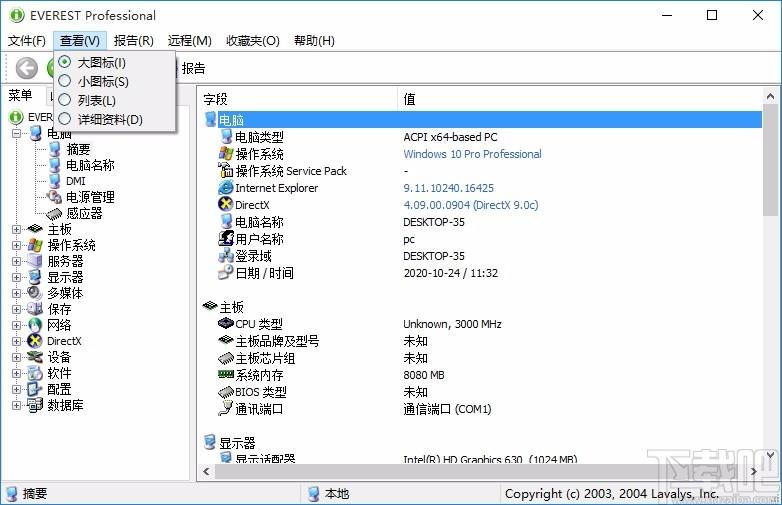Click the 配置 config icon in tree
This screenshot has width=782, height=505.
[35, 389]
